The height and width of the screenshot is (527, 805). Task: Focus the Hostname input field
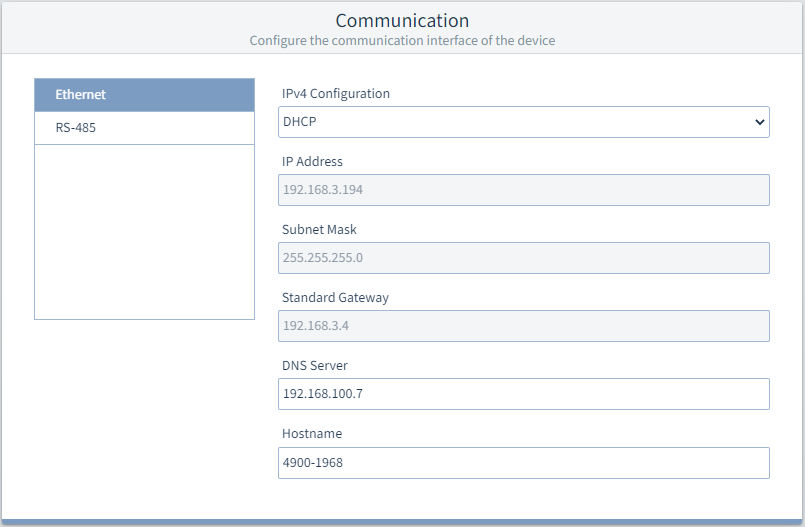point(523,462)
